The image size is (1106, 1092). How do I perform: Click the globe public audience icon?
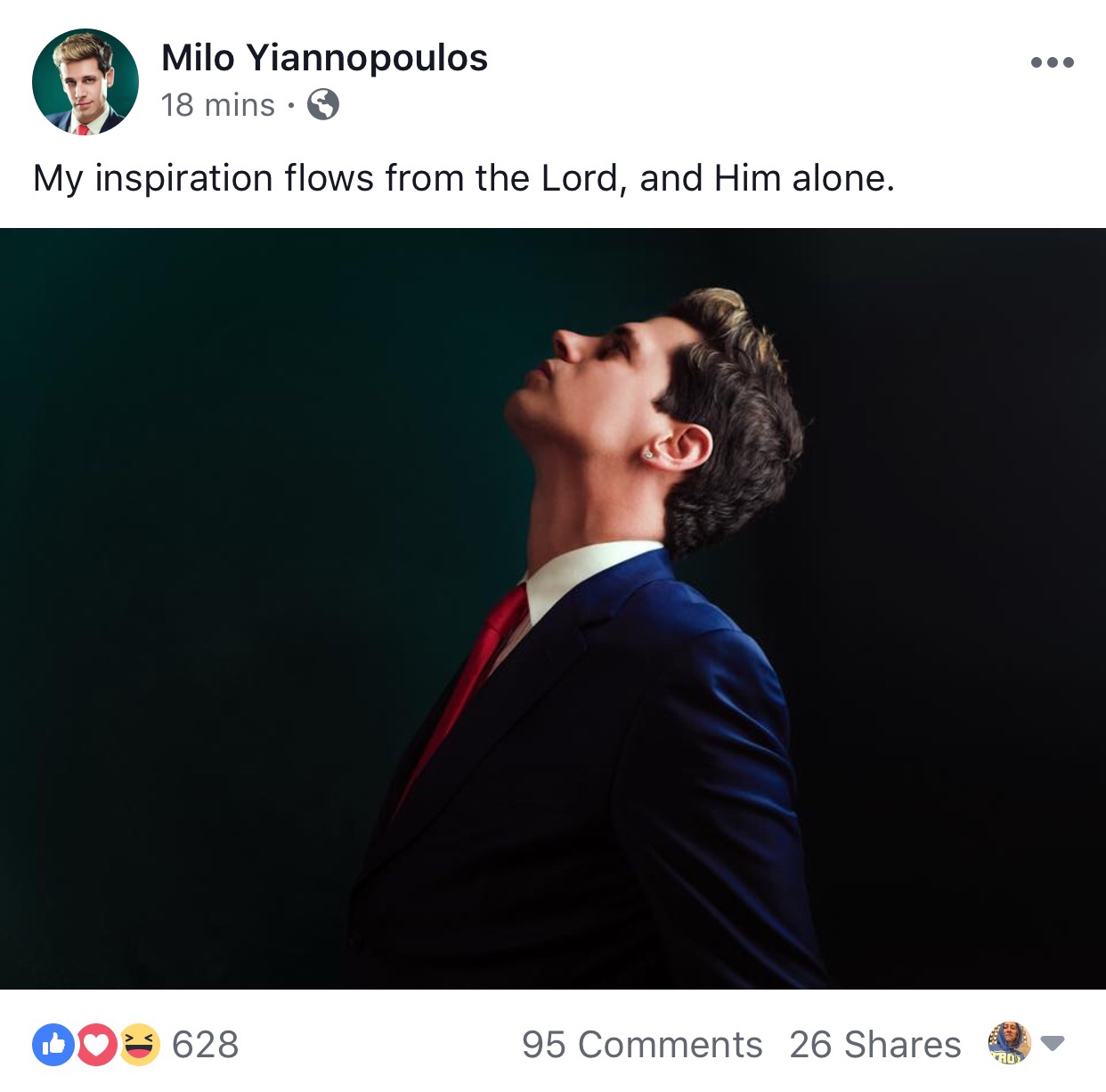322,105
